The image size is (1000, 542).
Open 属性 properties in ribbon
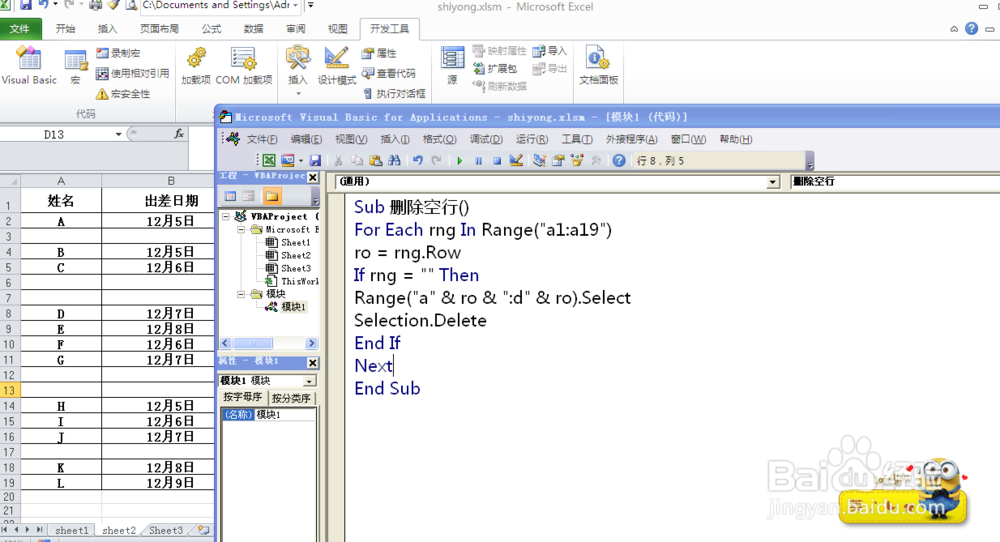pyautogui.click(x=379, y=54)
